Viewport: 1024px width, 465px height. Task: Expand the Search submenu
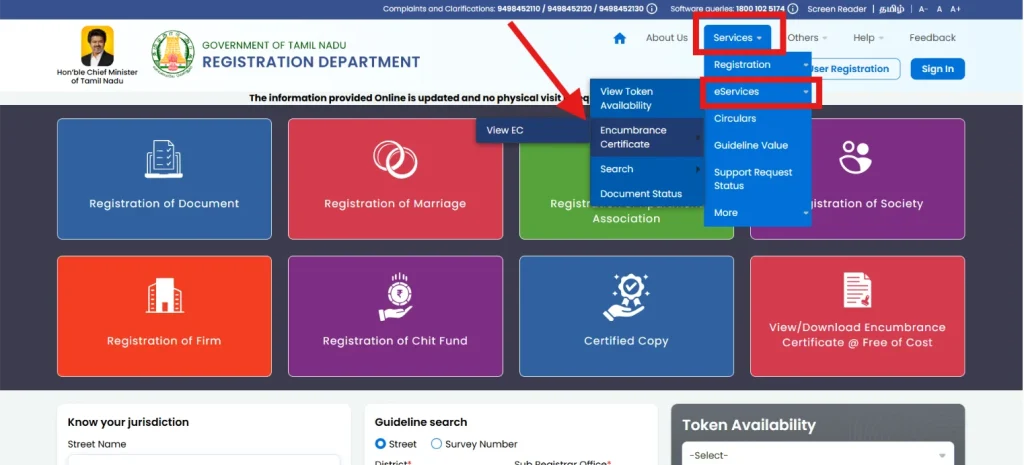click(x=647, y=169)
